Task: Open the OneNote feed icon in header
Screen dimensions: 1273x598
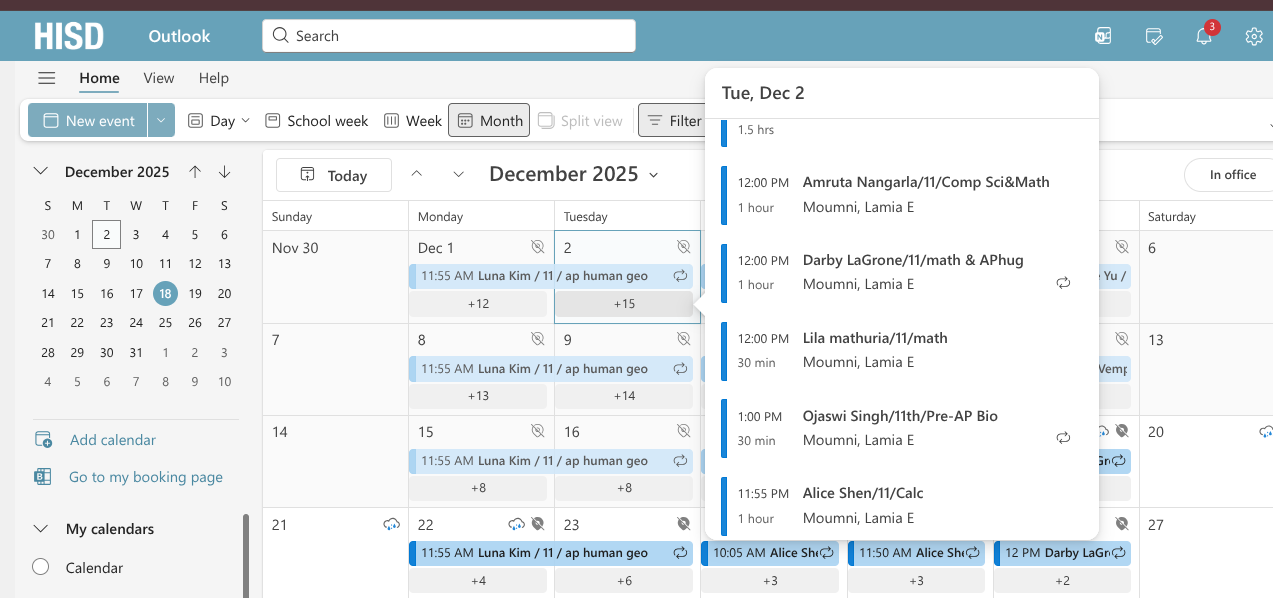Action: (1103, 36)
